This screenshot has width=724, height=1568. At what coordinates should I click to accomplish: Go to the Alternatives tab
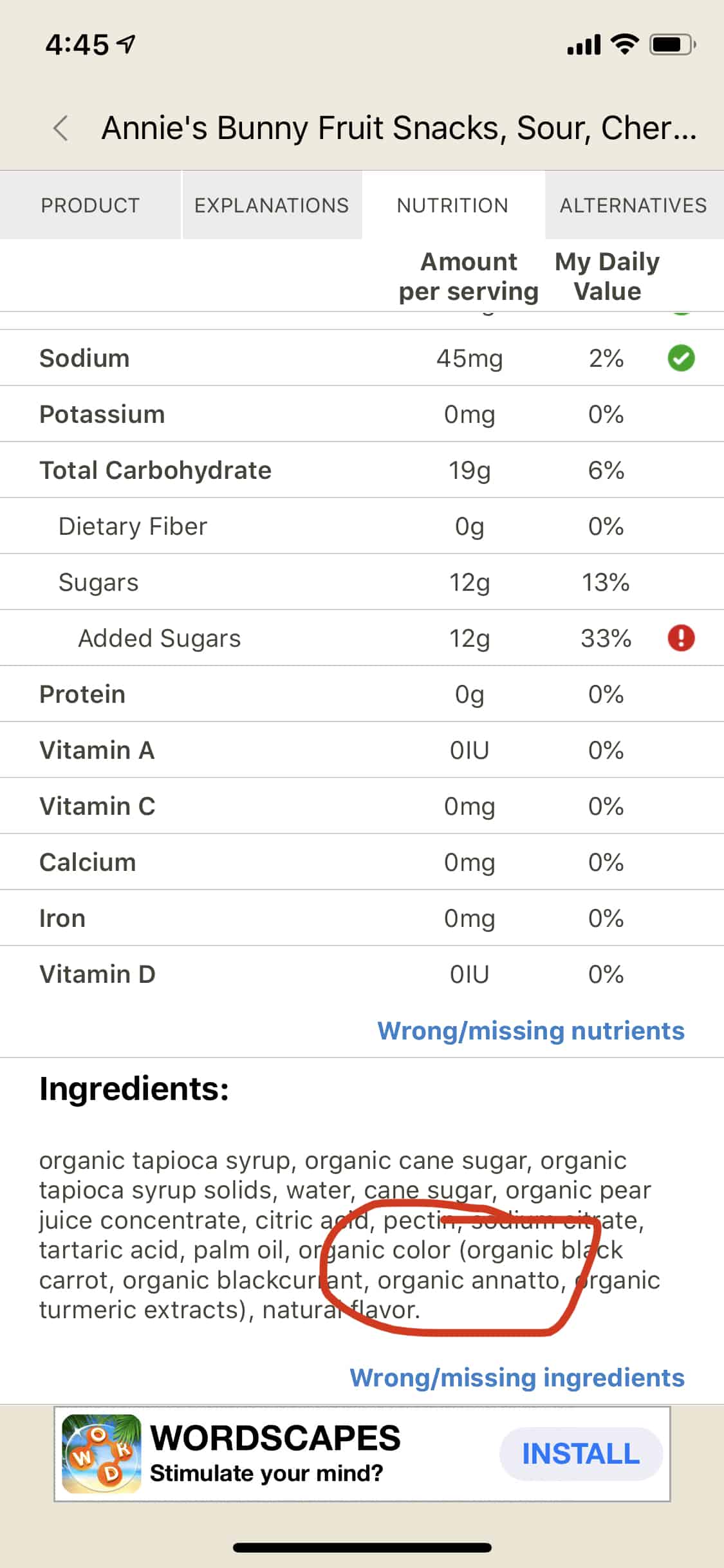click(633, 205)
